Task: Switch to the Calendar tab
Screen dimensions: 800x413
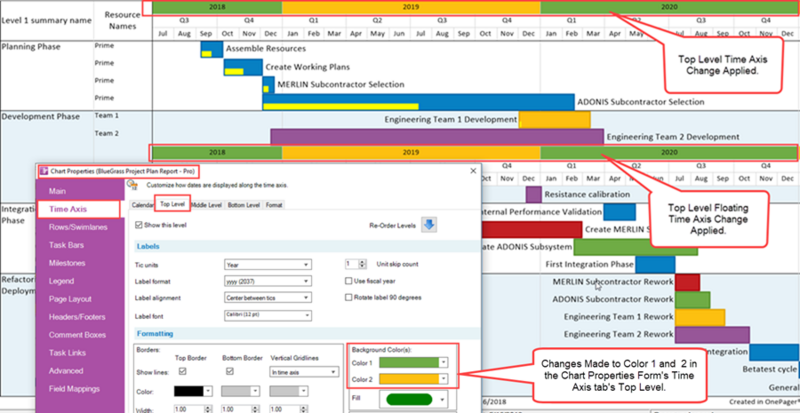Action: pyautogui.click(x=142, y=205)
